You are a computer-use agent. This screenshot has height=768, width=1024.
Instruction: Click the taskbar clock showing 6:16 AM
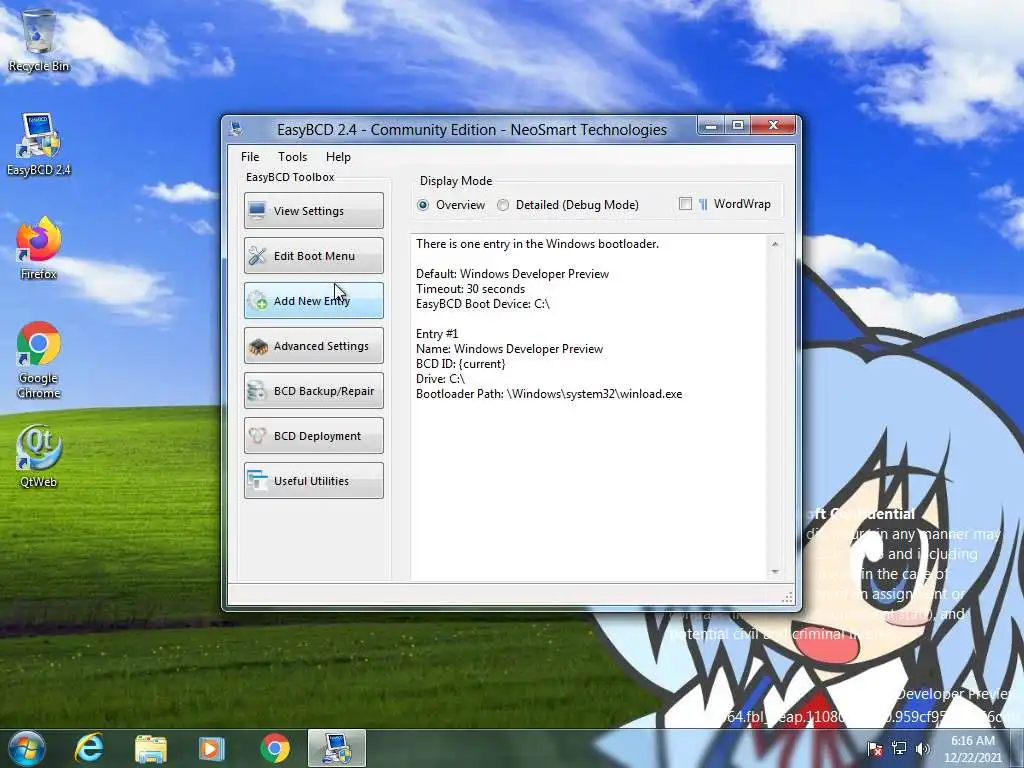972,749
